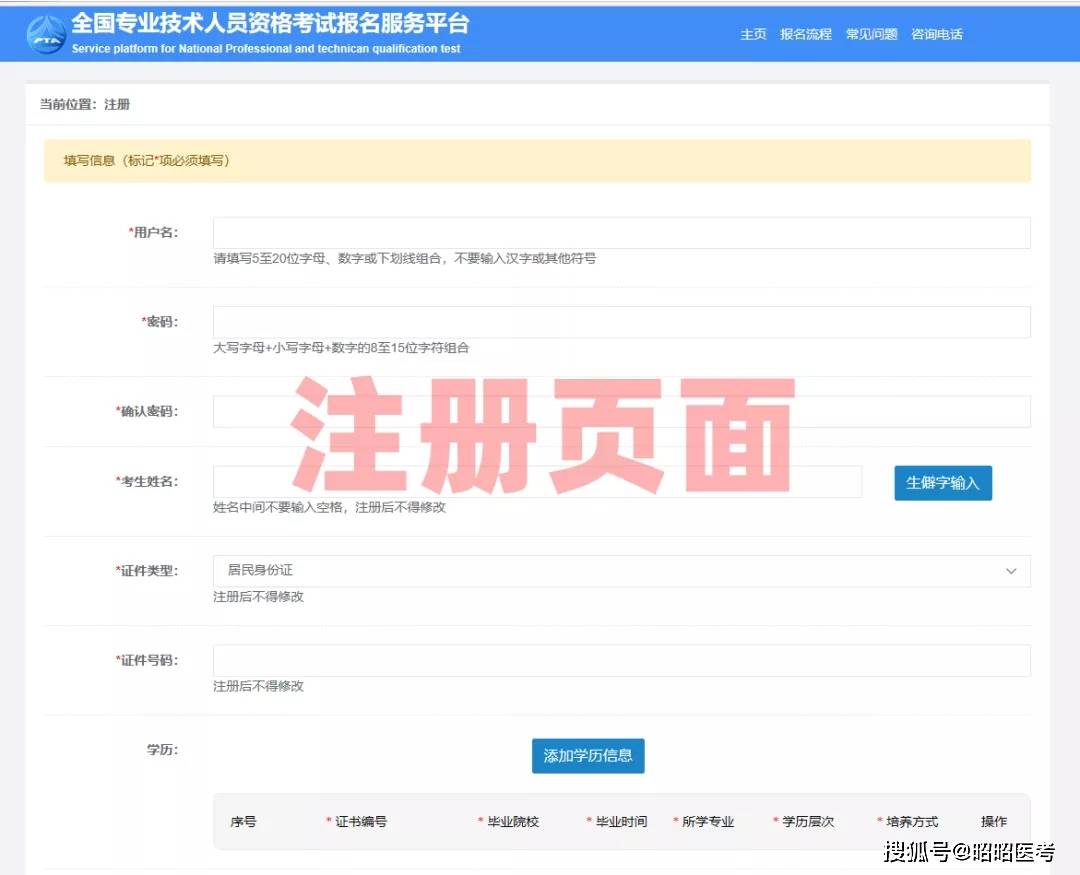Viewport: 1080px width, 875px height.
Task: Click the 证件号码 input field
Action: (x=621, y=660)
